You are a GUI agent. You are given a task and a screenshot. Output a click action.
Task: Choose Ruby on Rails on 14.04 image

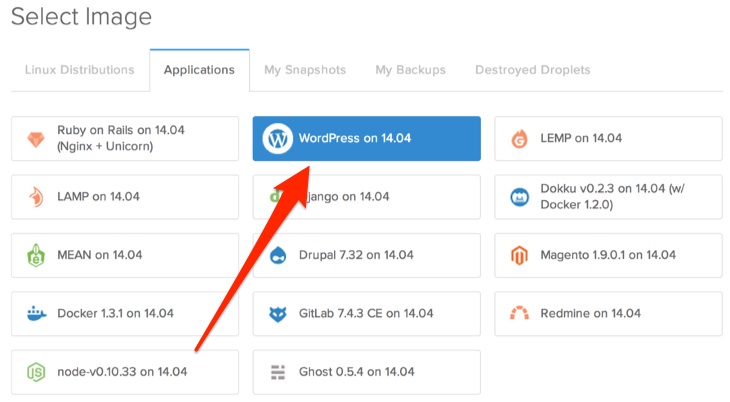[125, 138]
